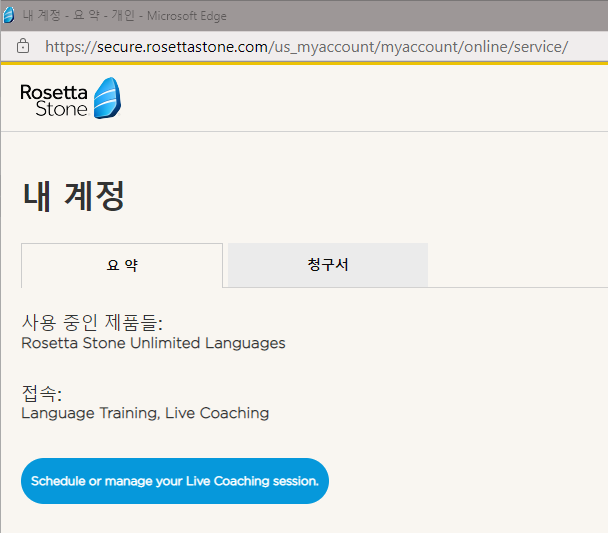This screenshot has height=533, width=608.
Task: Switch to the 요 약 tab
Action: (x=122, y=266)
